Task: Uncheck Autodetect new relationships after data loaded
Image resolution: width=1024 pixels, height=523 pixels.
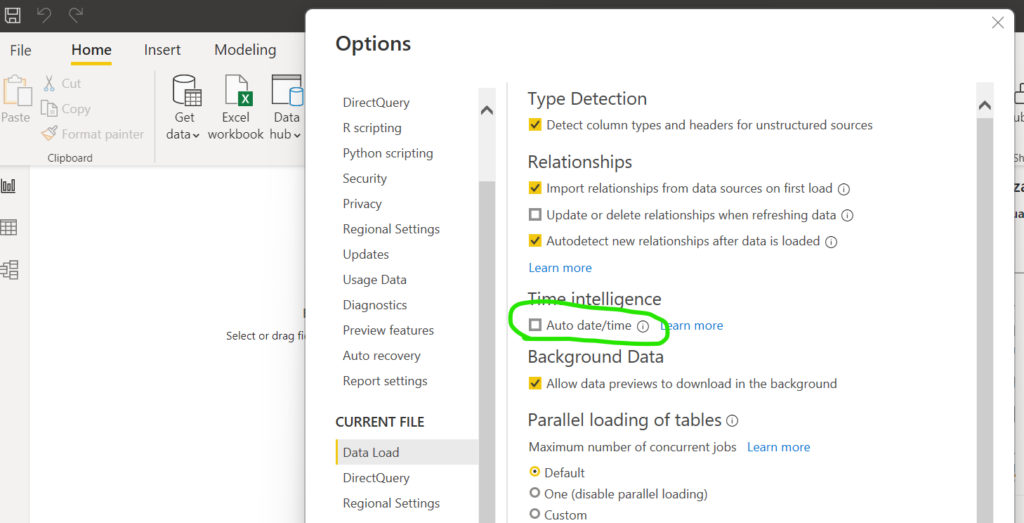Action: [535, 241]
